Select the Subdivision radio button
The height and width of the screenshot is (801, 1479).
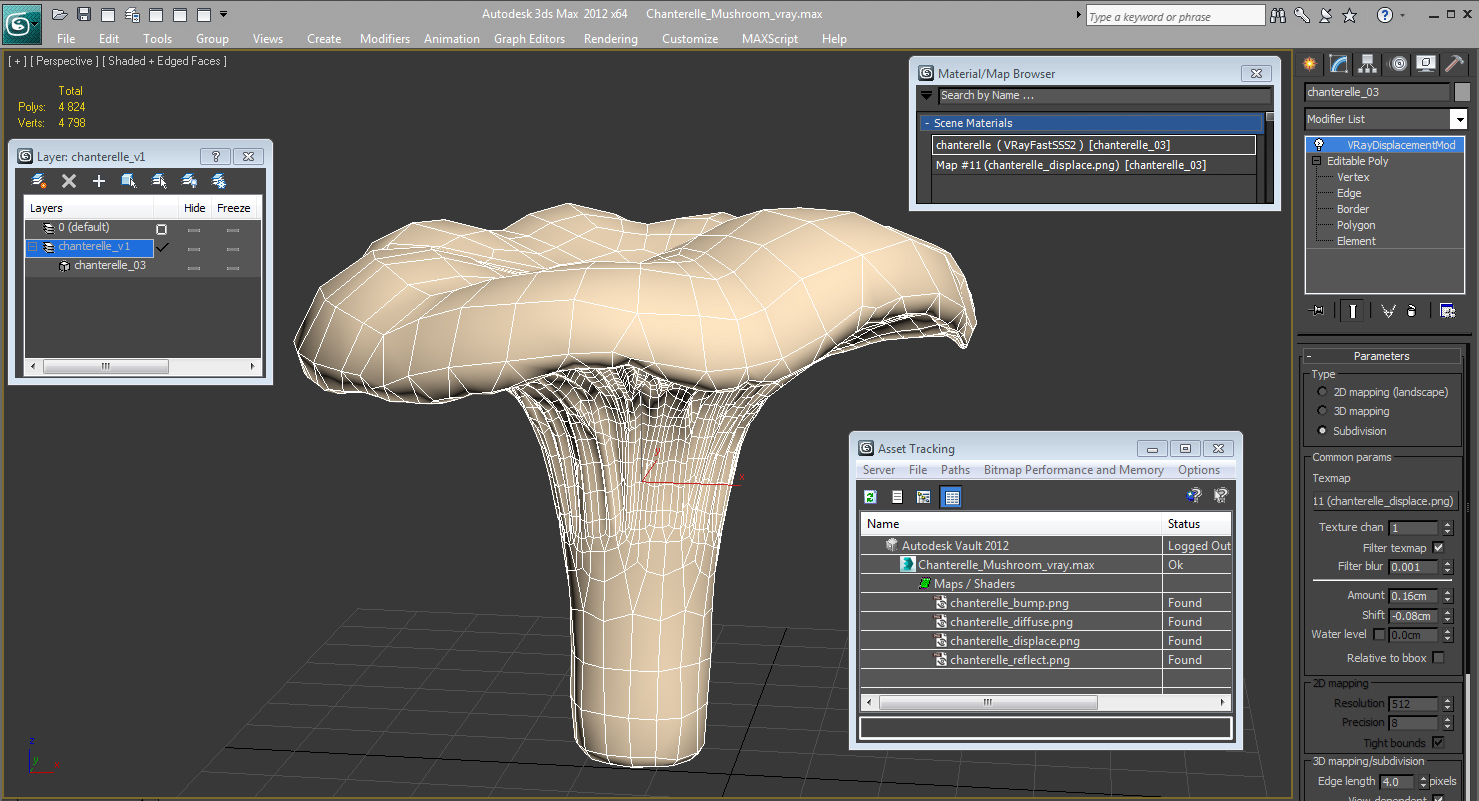pyautogui.click(x=1323, y=431)
